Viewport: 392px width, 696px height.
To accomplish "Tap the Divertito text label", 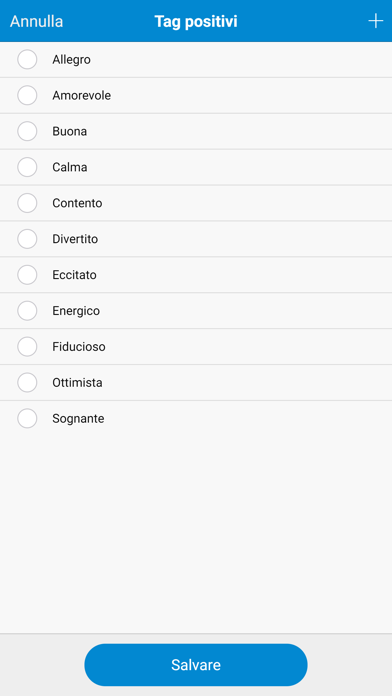I will pos(75,239).
